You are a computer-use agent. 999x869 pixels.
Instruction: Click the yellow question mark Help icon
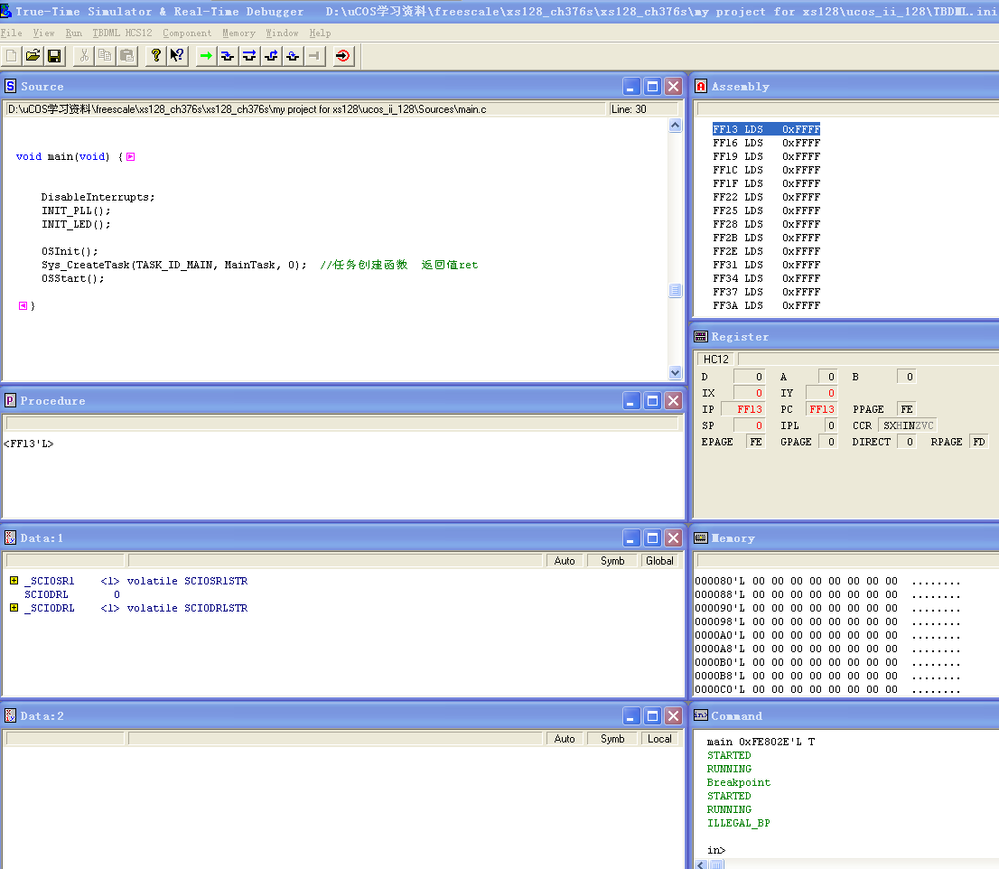(x=155, y=56)
